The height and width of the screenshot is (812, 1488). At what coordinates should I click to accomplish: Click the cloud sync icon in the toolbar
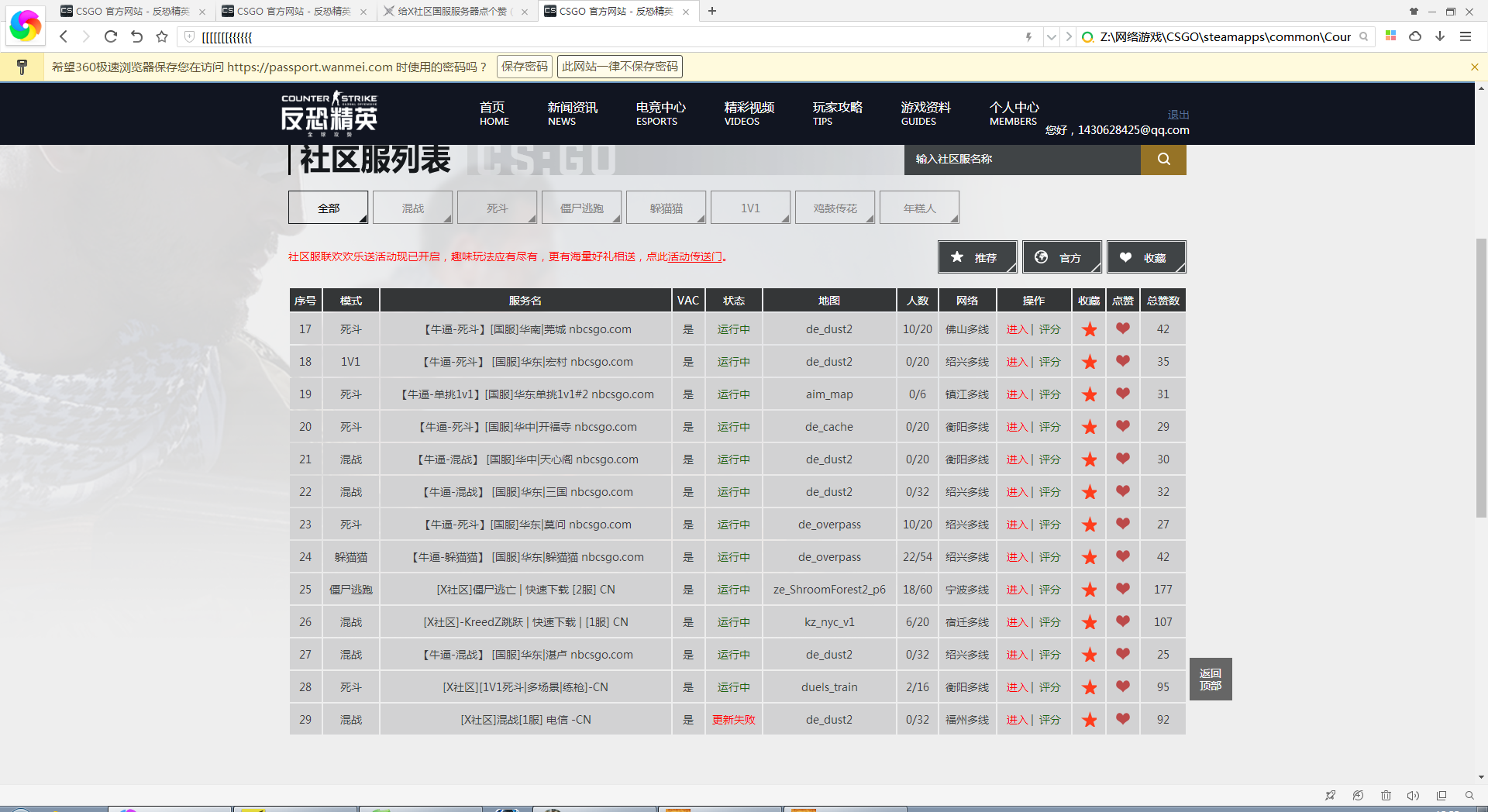click(1415, 36)
